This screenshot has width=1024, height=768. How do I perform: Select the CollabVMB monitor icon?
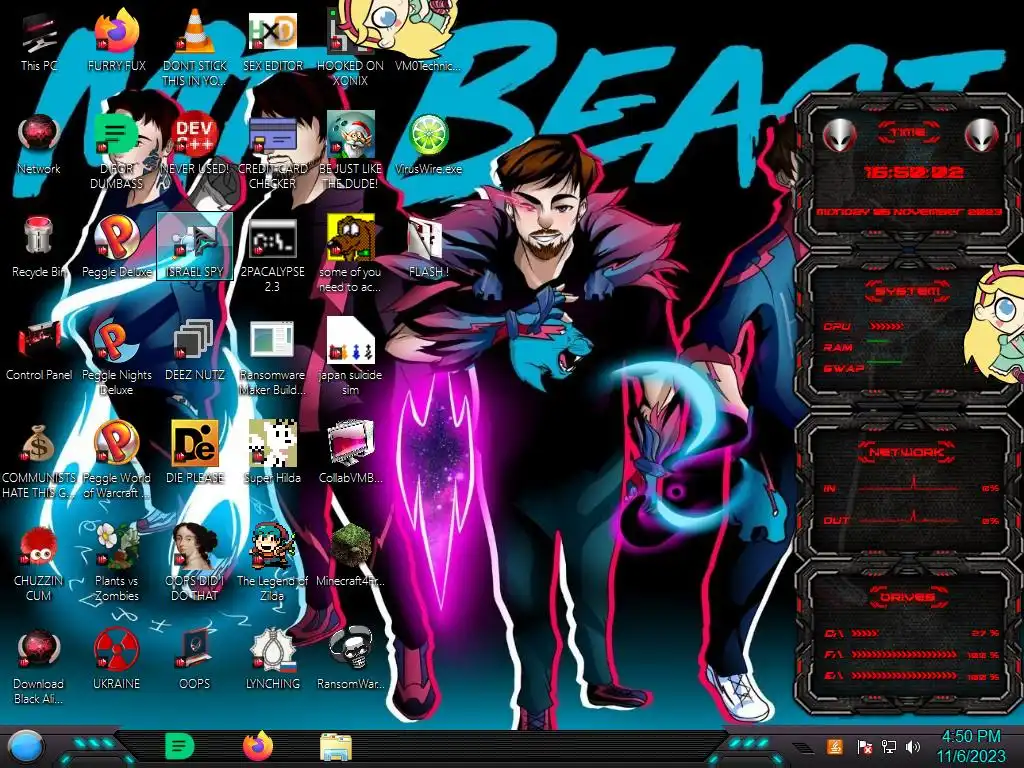pyautogui.click(x=350, y=453)
